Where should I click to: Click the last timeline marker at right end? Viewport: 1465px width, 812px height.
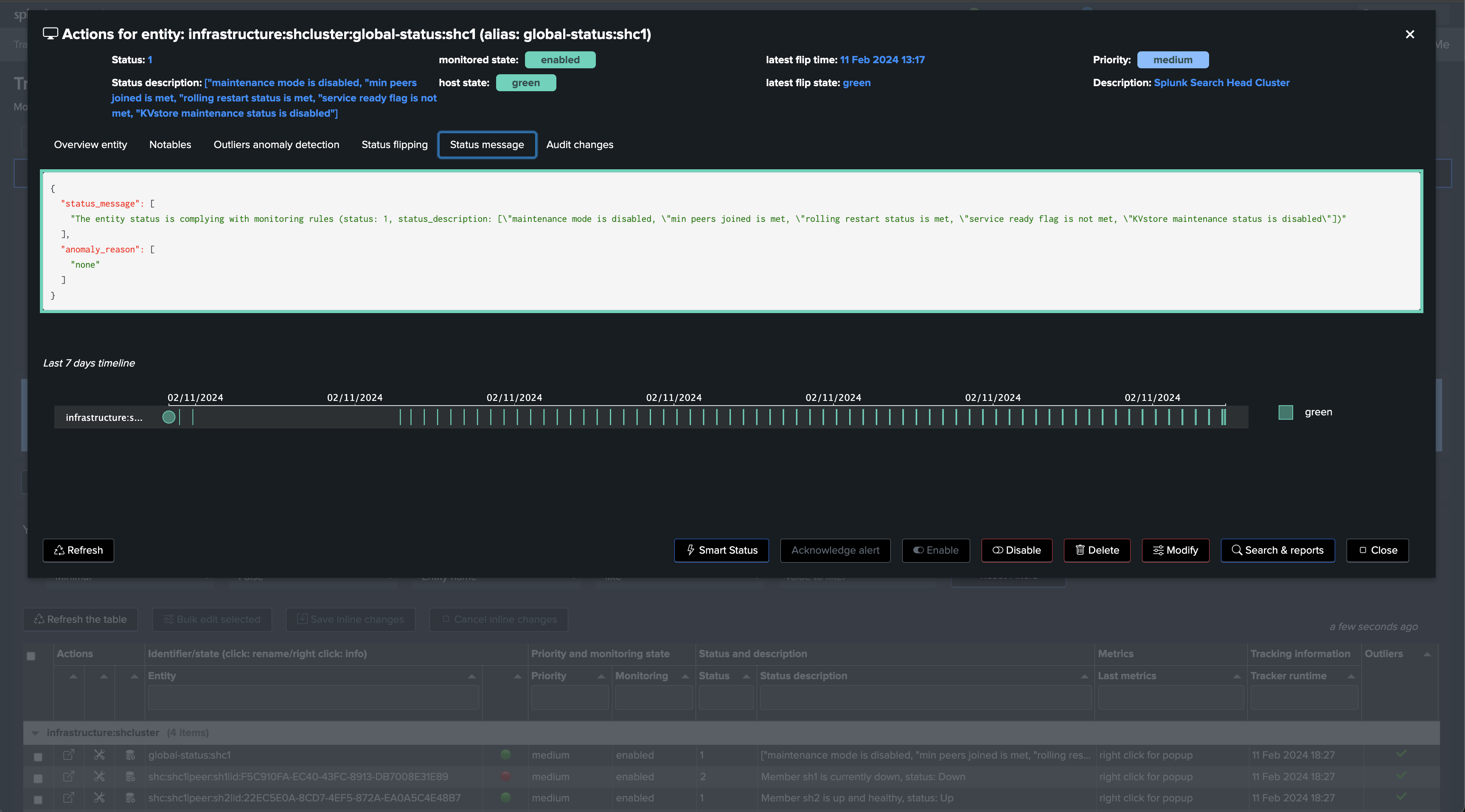point(1224,417)
